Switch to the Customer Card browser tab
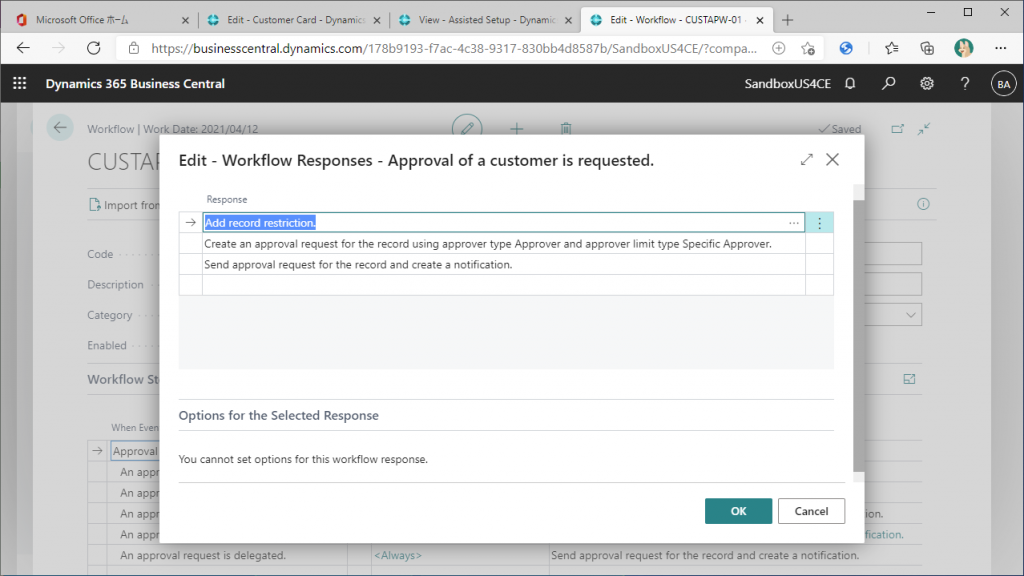This screenshot has height=576, width=1024. tap(286, 20)
